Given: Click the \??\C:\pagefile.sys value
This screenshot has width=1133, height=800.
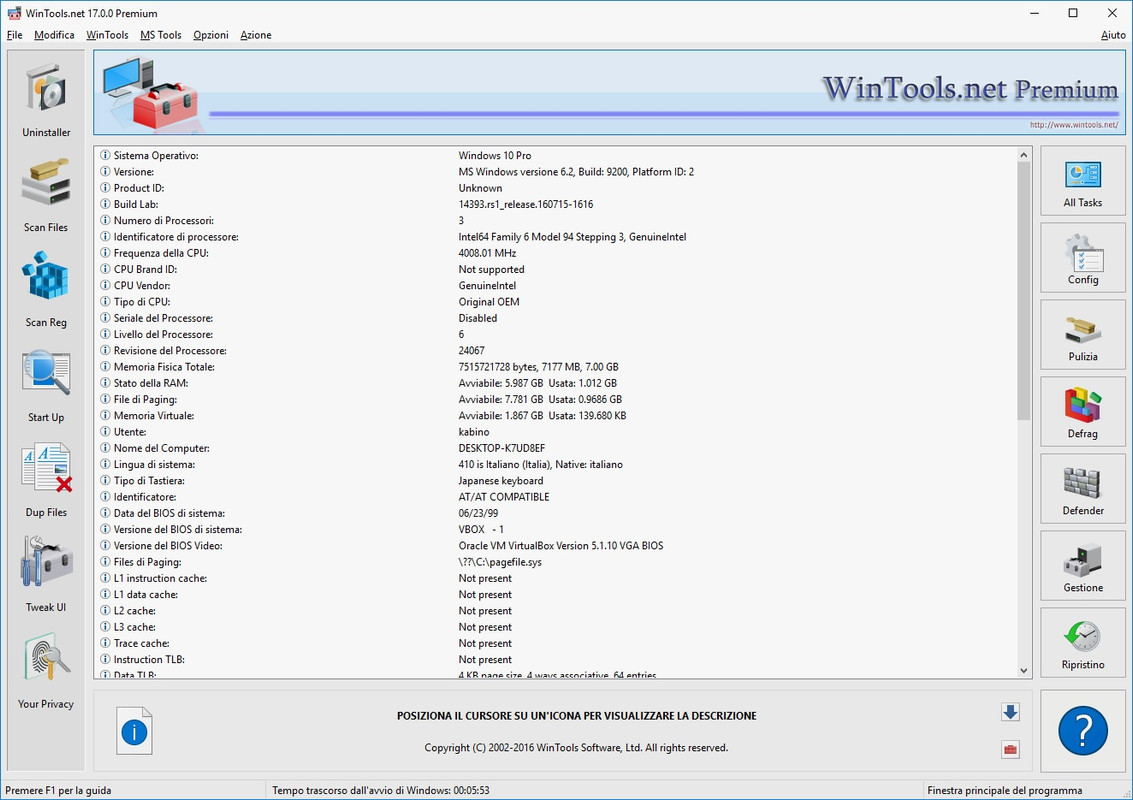Looking at the screenshot, I should (x=500, y=562).
